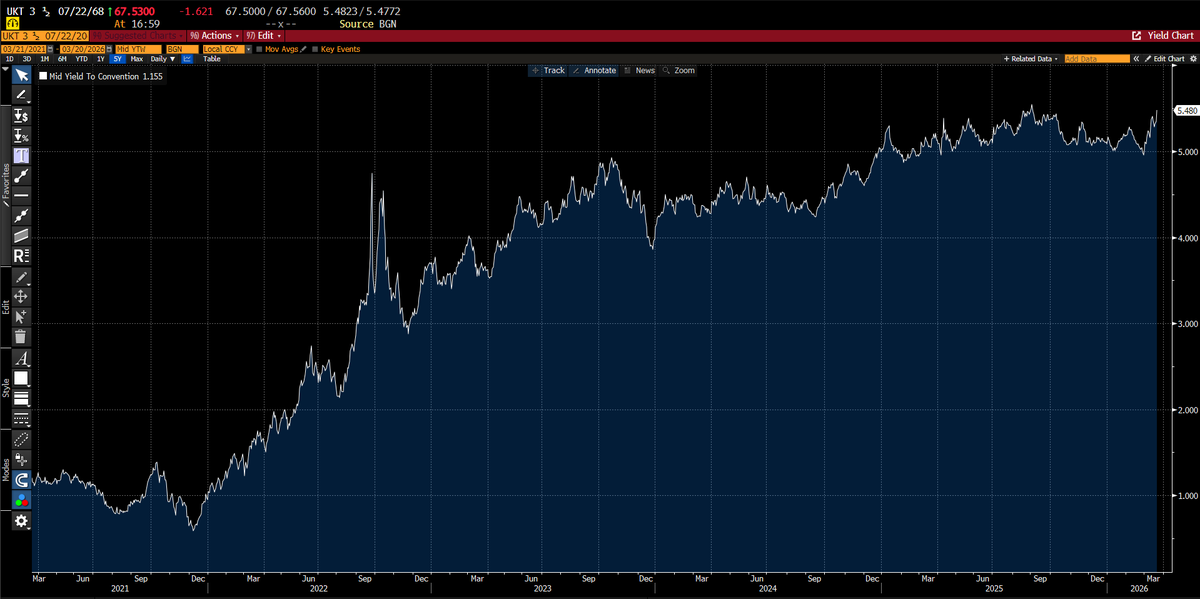Image resolution: width=1200 pixels, height=599 pixels.
Task: Open the red-green-blue color dots option
Action: click(21, 499)
